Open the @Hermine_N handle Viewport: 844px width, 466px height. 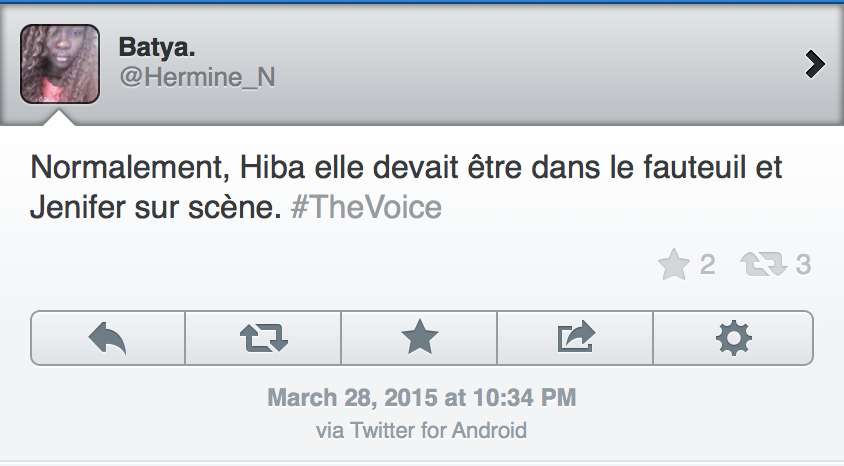coord(196,78)
